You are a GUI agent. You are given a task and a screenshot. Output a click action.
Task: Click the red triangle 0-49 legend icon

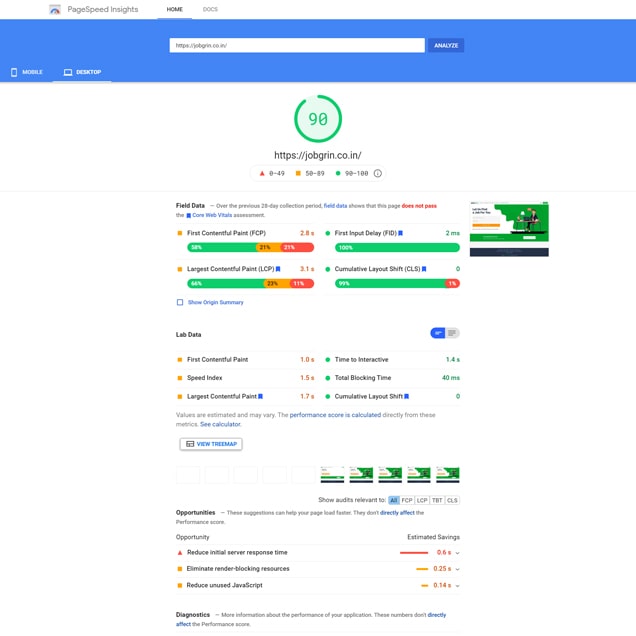(262, 174)
